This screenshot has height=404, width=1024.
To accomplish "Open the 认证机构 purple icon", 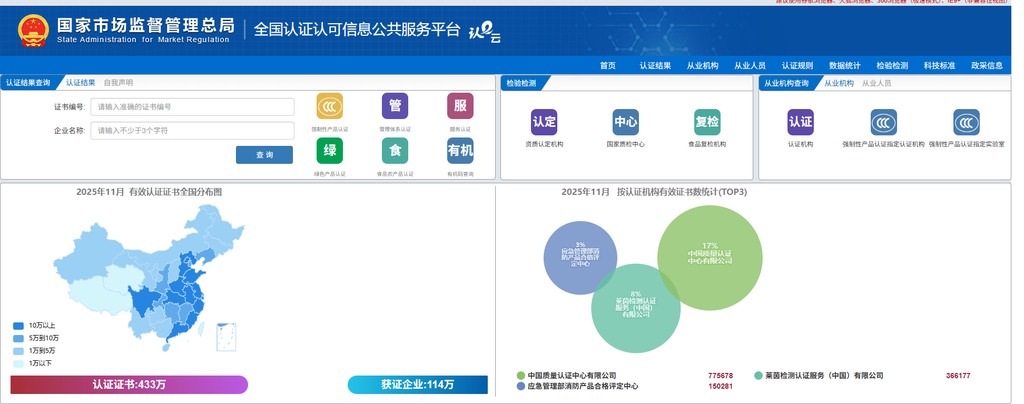I will (800, 122).
